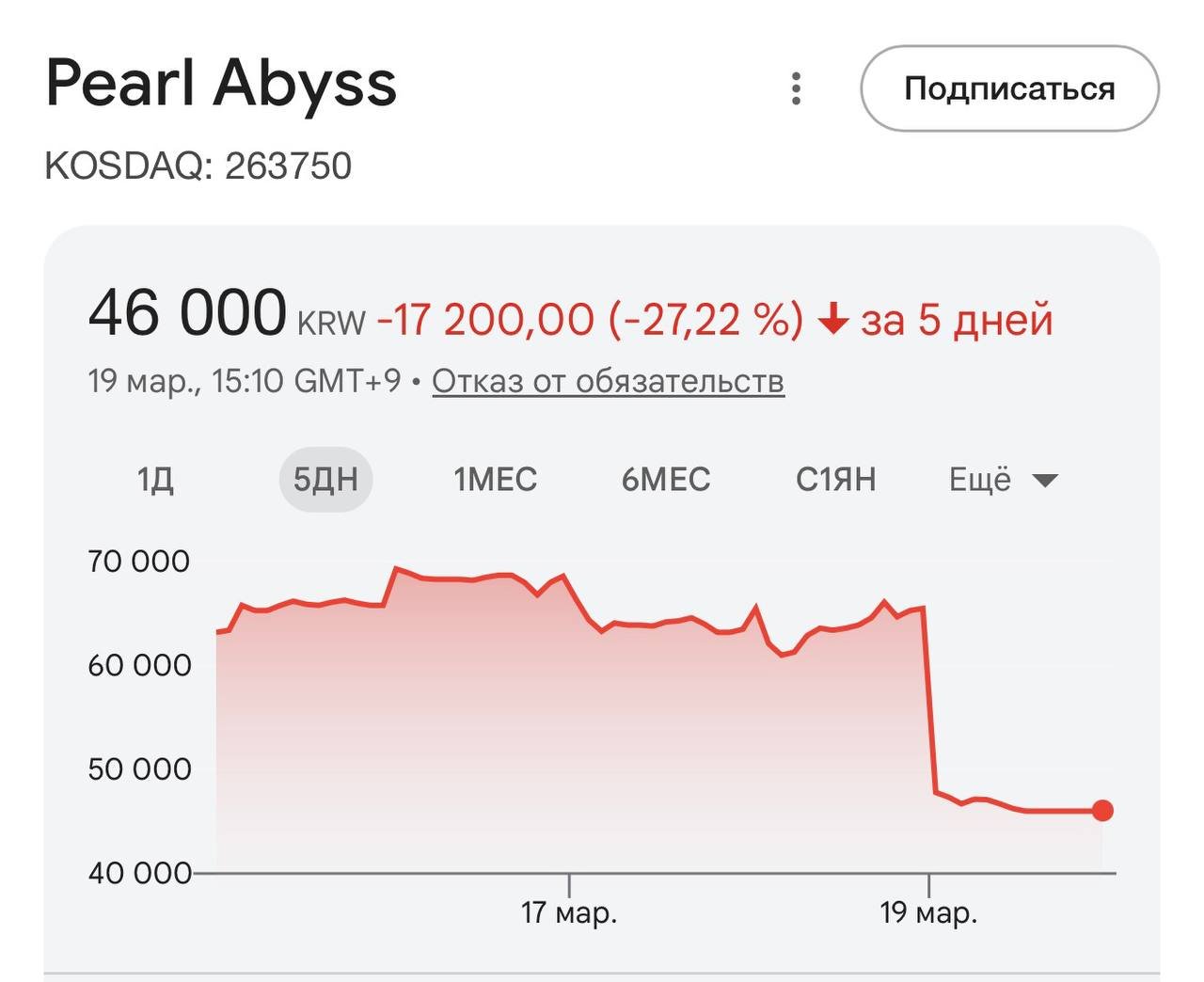Click the 70 000 y-axis label
Viewport: 1204px width, 982px height.
pyautogui.click(x=139, y=562)
